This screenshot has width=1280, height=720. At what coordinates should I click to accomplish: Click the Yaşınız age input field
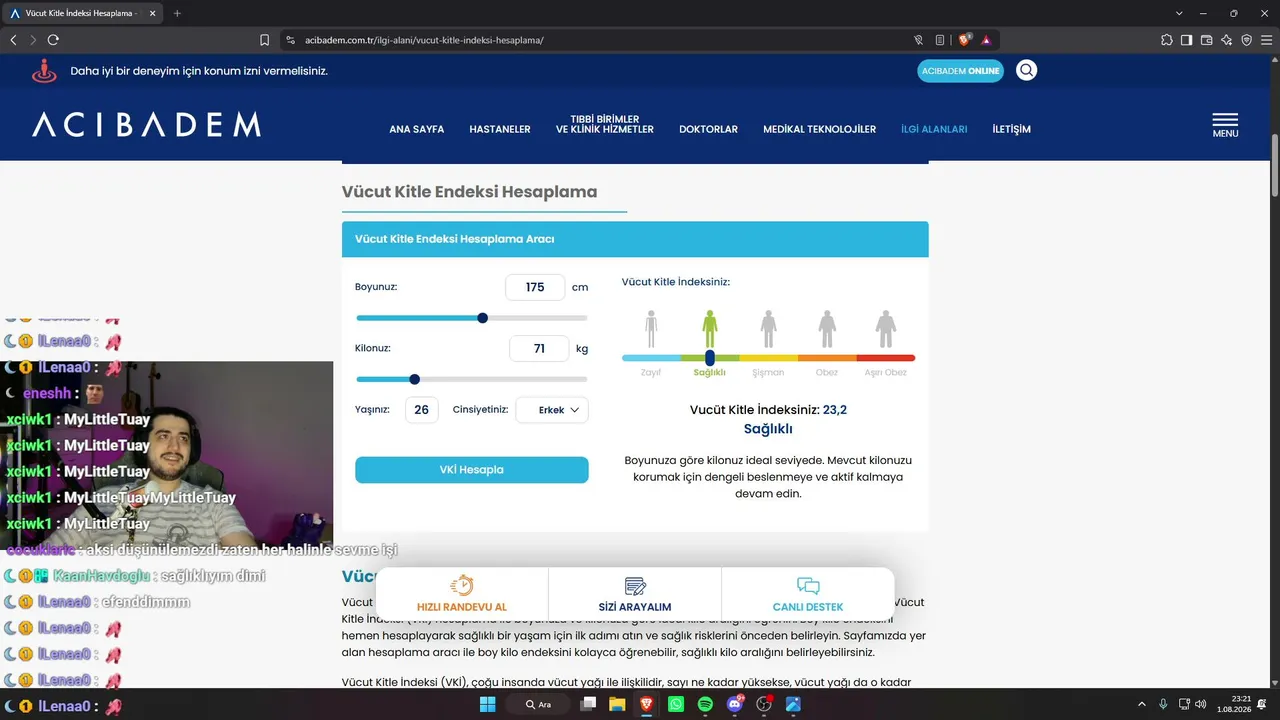[x=422, y=410]
